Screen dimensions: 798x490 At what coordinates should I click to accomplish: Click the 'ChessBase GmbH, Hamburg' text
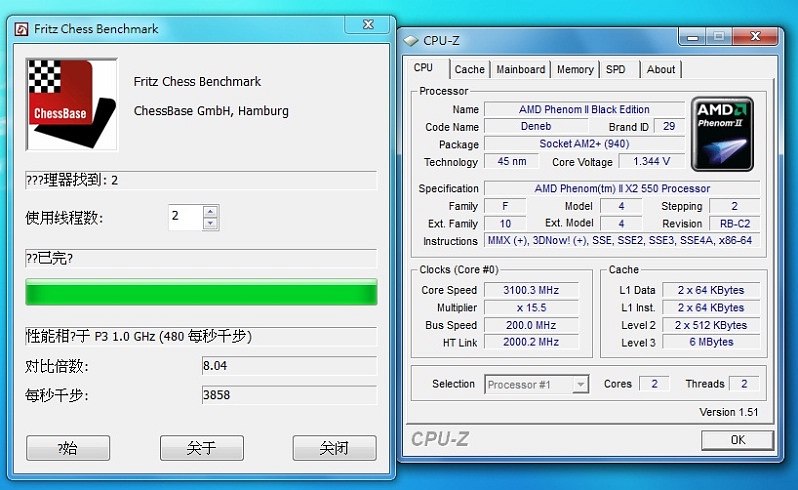[x=211, y=111]
